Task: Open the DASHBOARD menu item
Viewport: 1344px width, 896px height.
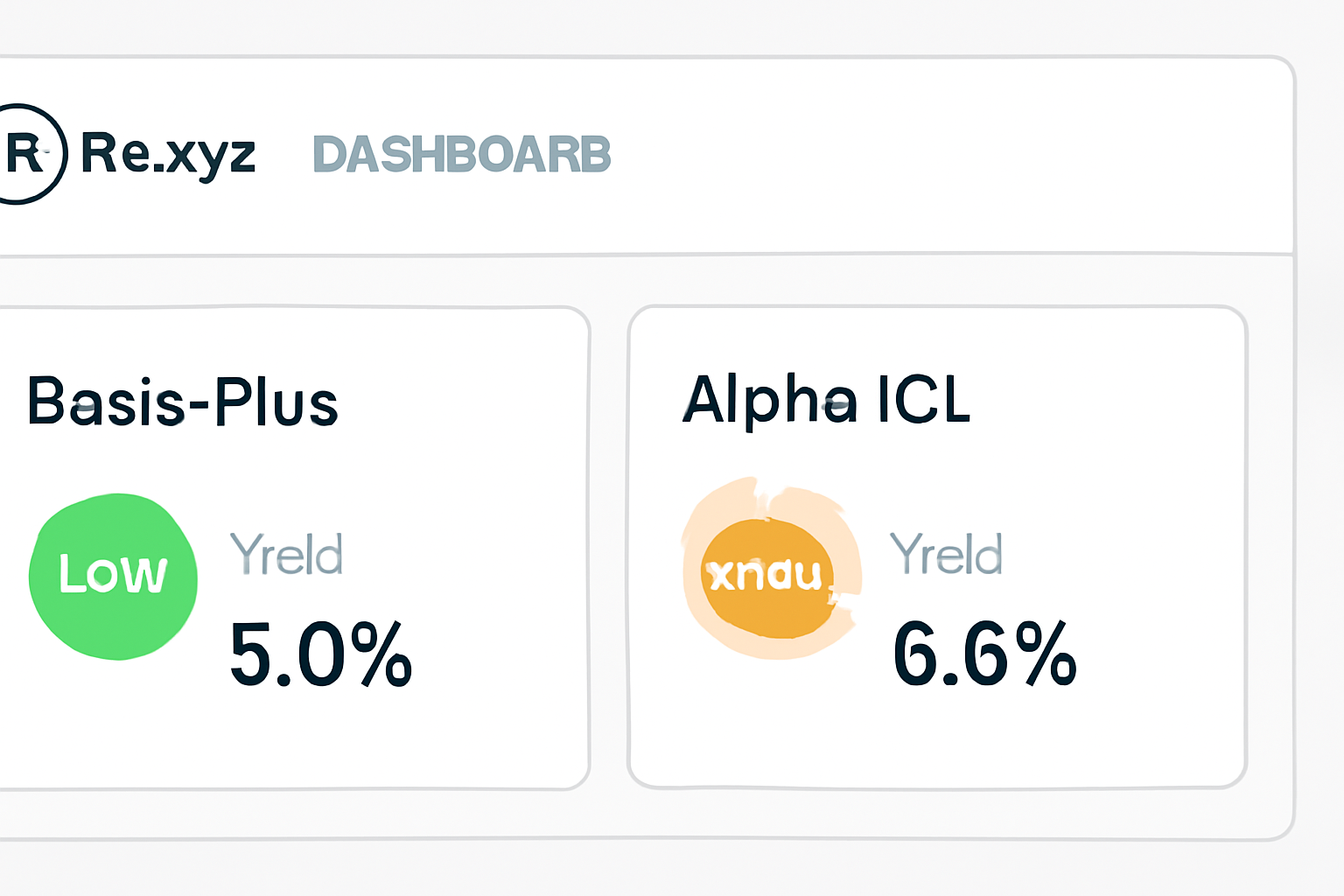Action: coord(461,154)
